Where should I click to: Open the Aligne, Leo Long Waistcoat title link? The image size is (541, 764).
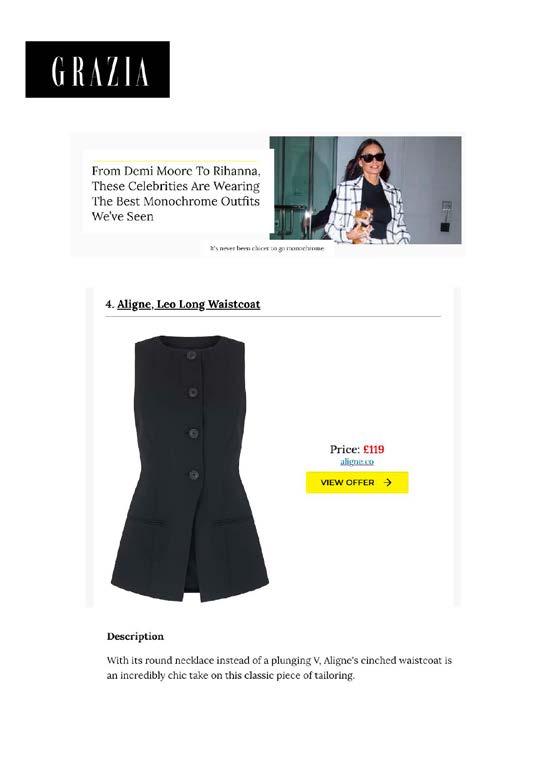coord(188,305)
